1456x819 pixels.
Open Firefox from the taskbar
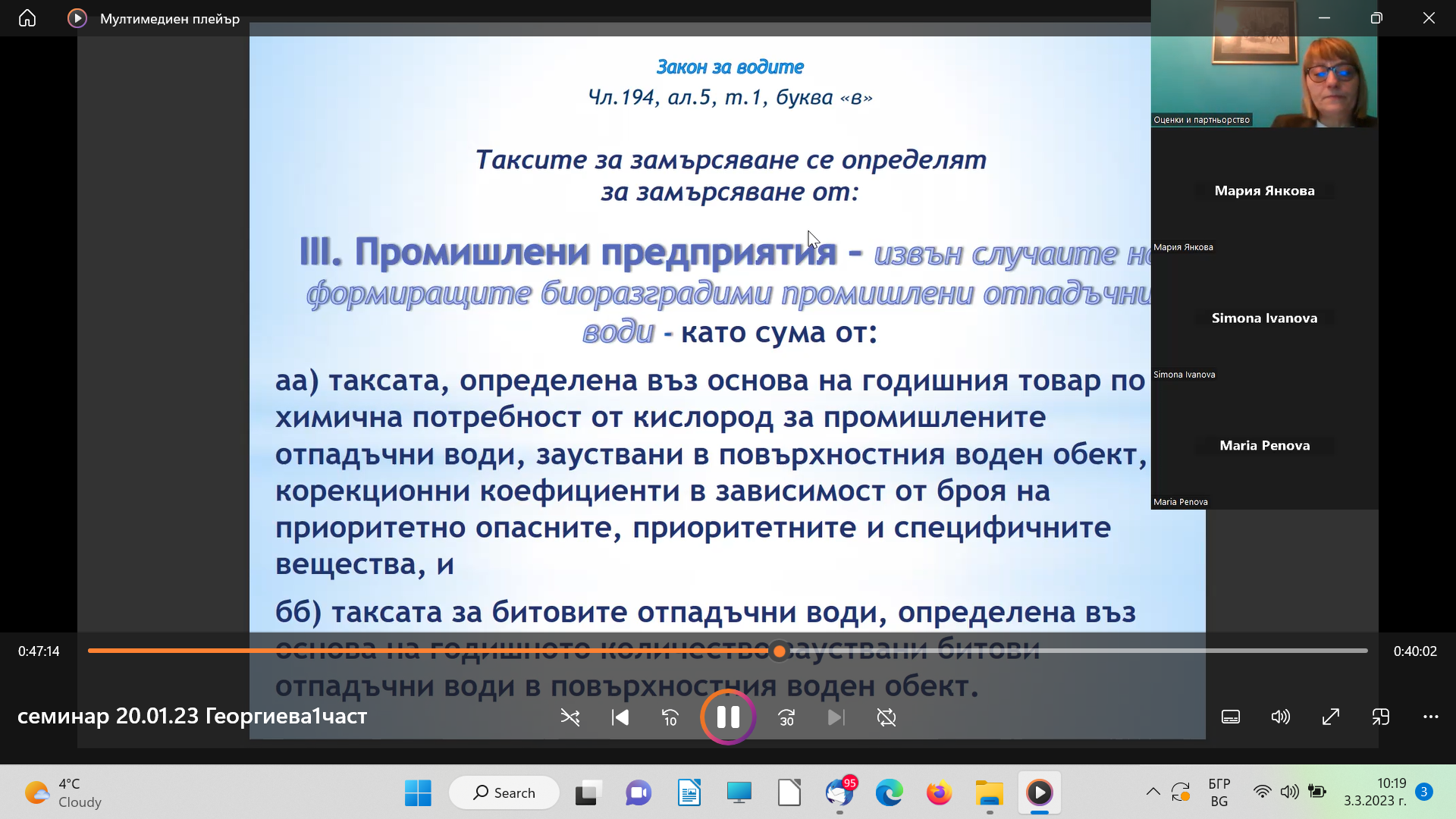pyautogui.click(x=939, y=793)
